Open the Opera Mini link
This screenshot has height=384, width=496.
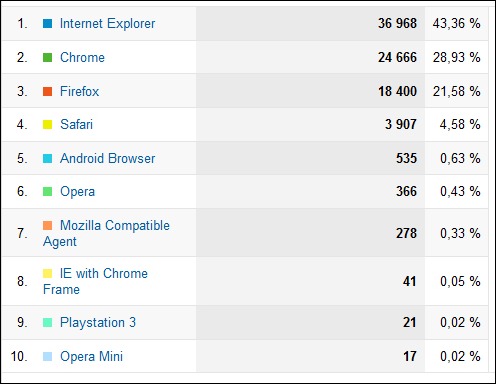(x=91, y=356)
